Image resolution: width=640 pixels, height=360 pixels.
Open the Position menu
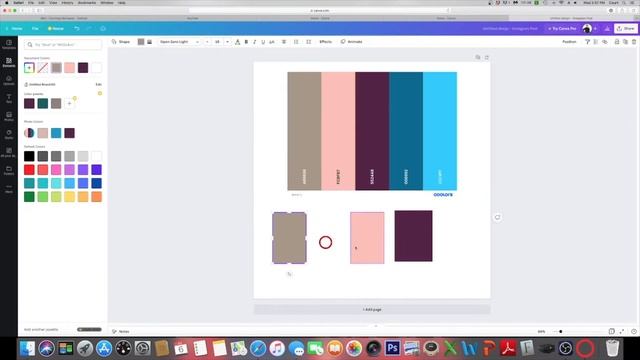coord(569,42)
